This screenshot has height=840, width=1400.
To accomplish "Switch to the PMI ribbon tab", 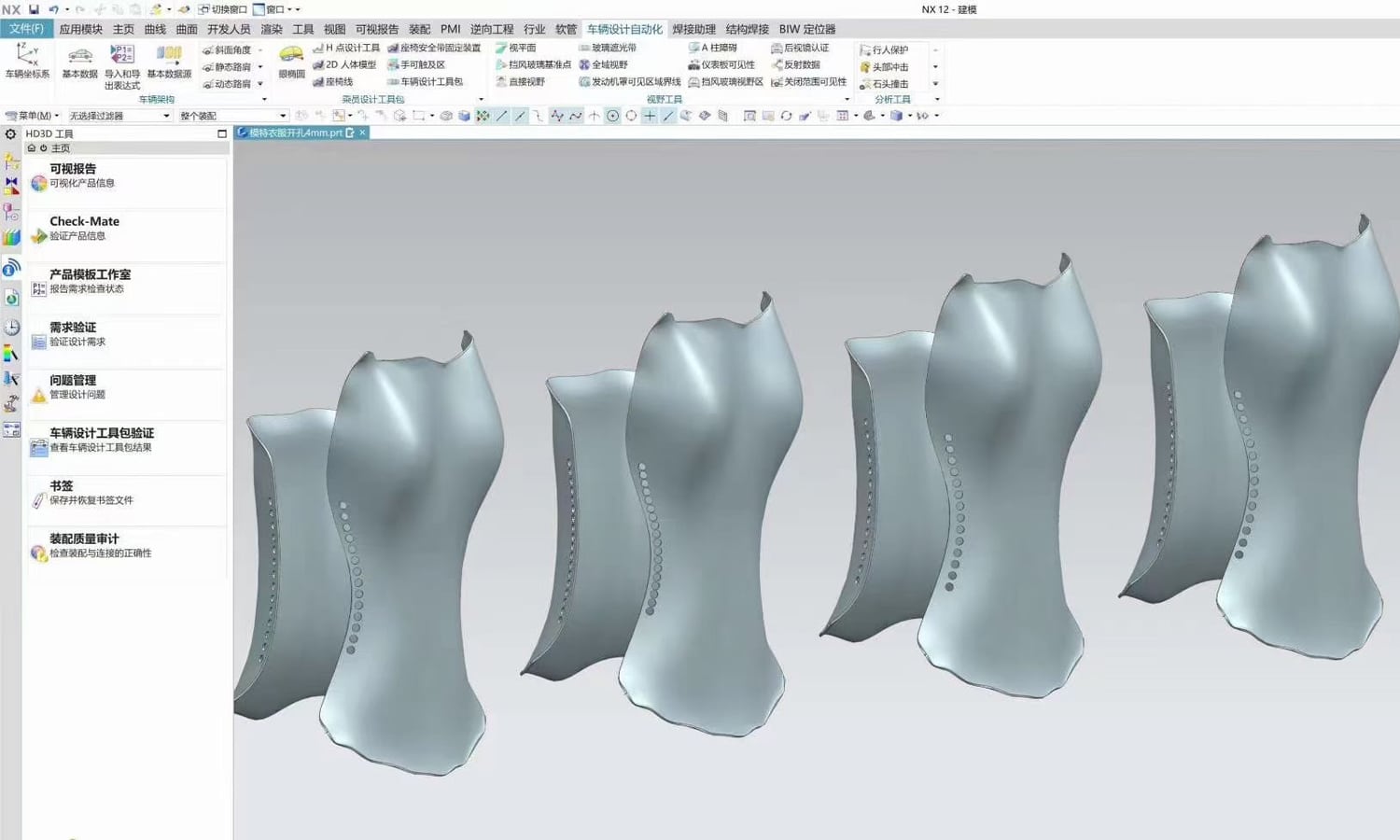I will [x=451, y=29].
